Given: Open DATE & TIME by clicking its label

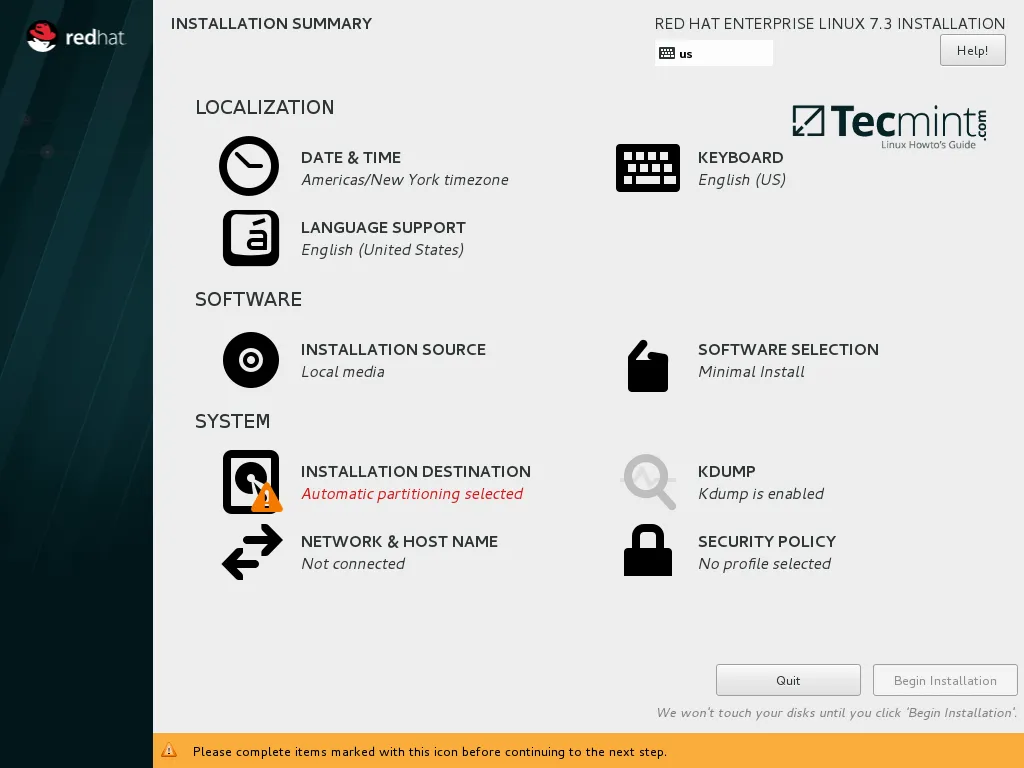Looking at the screenshot, I should [350, 157].
